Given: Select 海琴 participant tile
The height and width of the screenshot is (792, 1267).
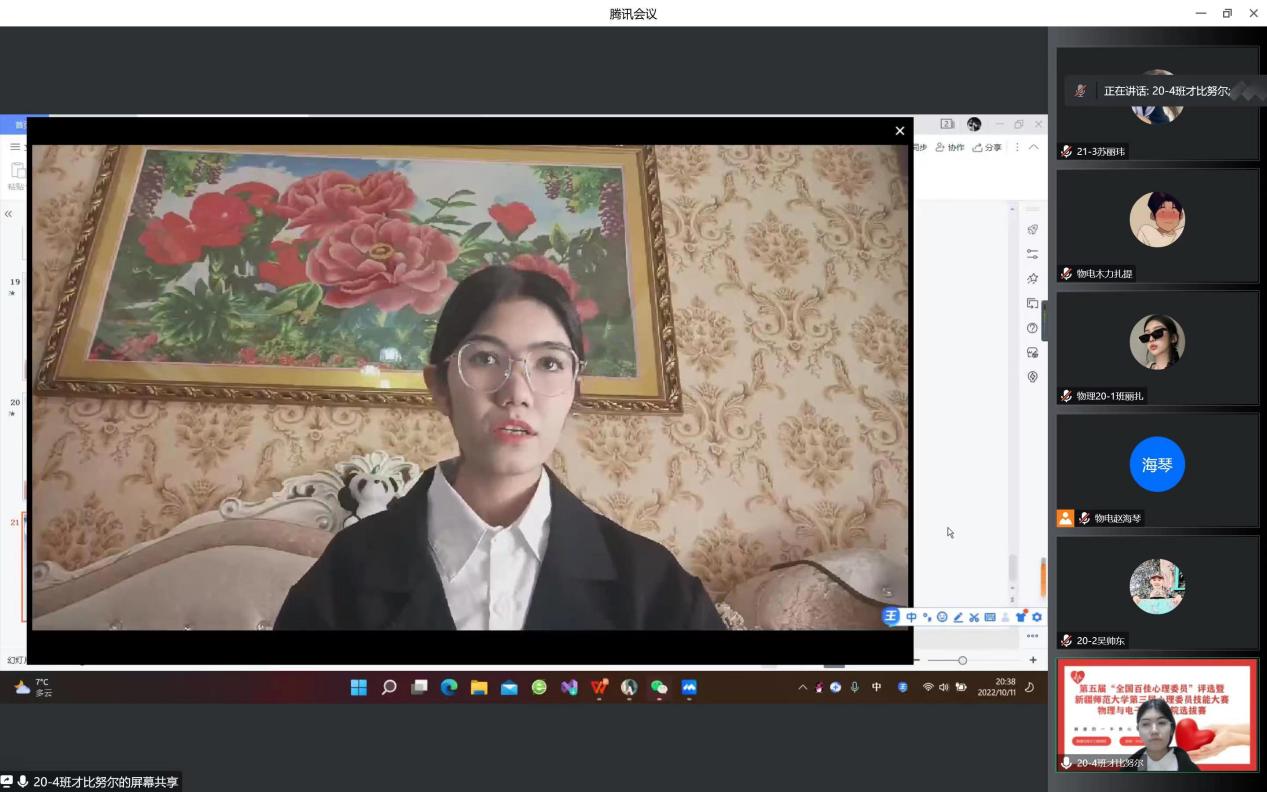Looking at the screenshot, I should click(x=1157, y=469).
